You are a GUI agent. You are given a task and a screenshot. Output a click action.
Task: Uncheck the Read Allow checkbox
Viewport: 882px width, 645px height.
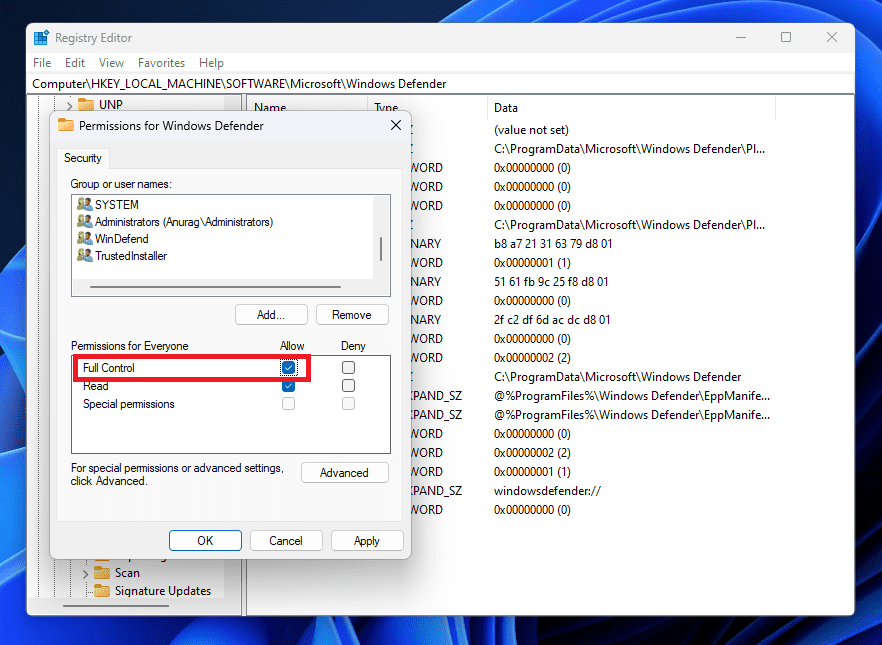point(289,386)
